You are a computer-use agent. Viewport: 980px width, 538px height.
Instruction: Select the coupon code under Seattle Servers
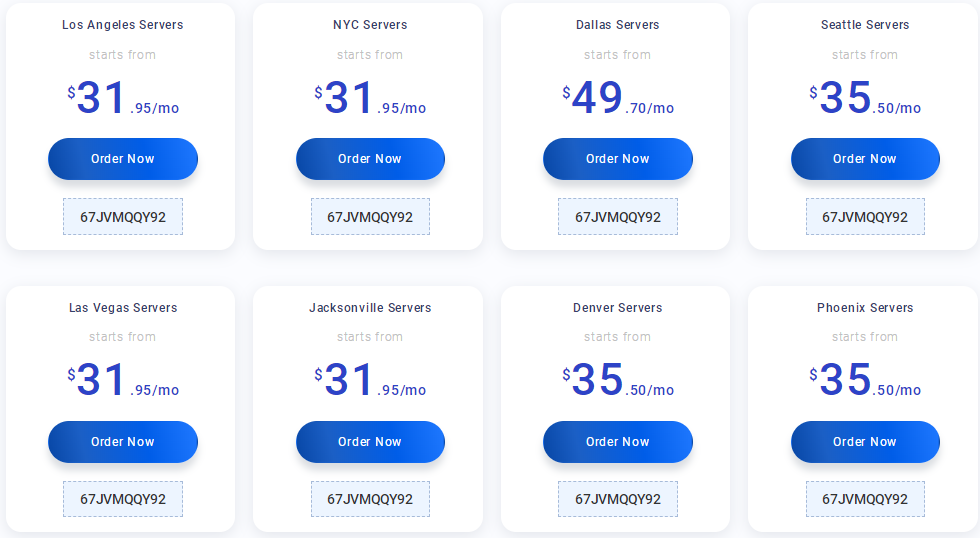click(x=865, y=217)
